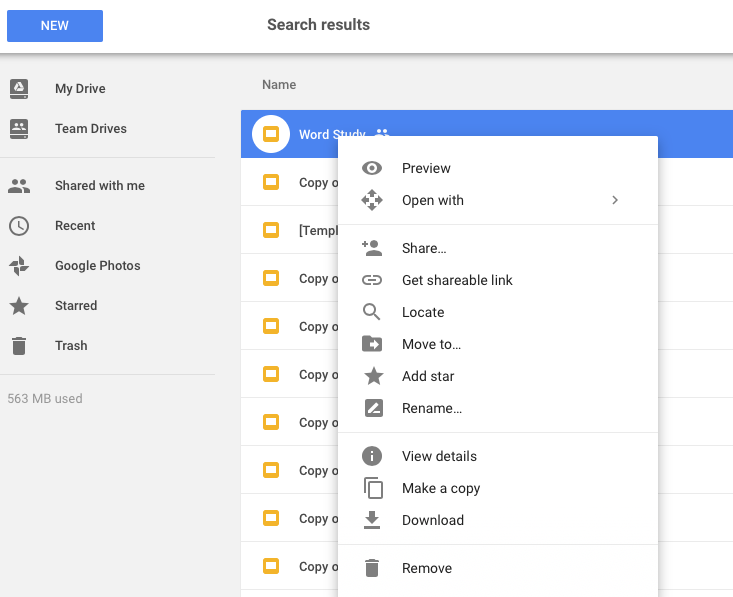Expand the Open with submenu arrow
The height and width of the screenshot is (597, 733).
[x=615, y=200]
